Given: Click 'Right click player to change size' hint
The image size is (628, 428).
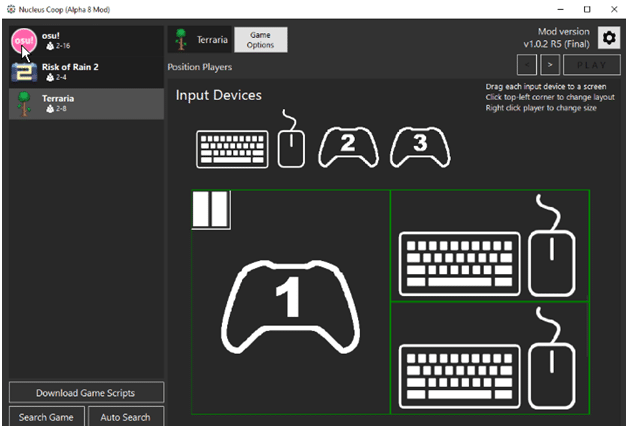Looking at the screenshot, I should pos(541,108).
